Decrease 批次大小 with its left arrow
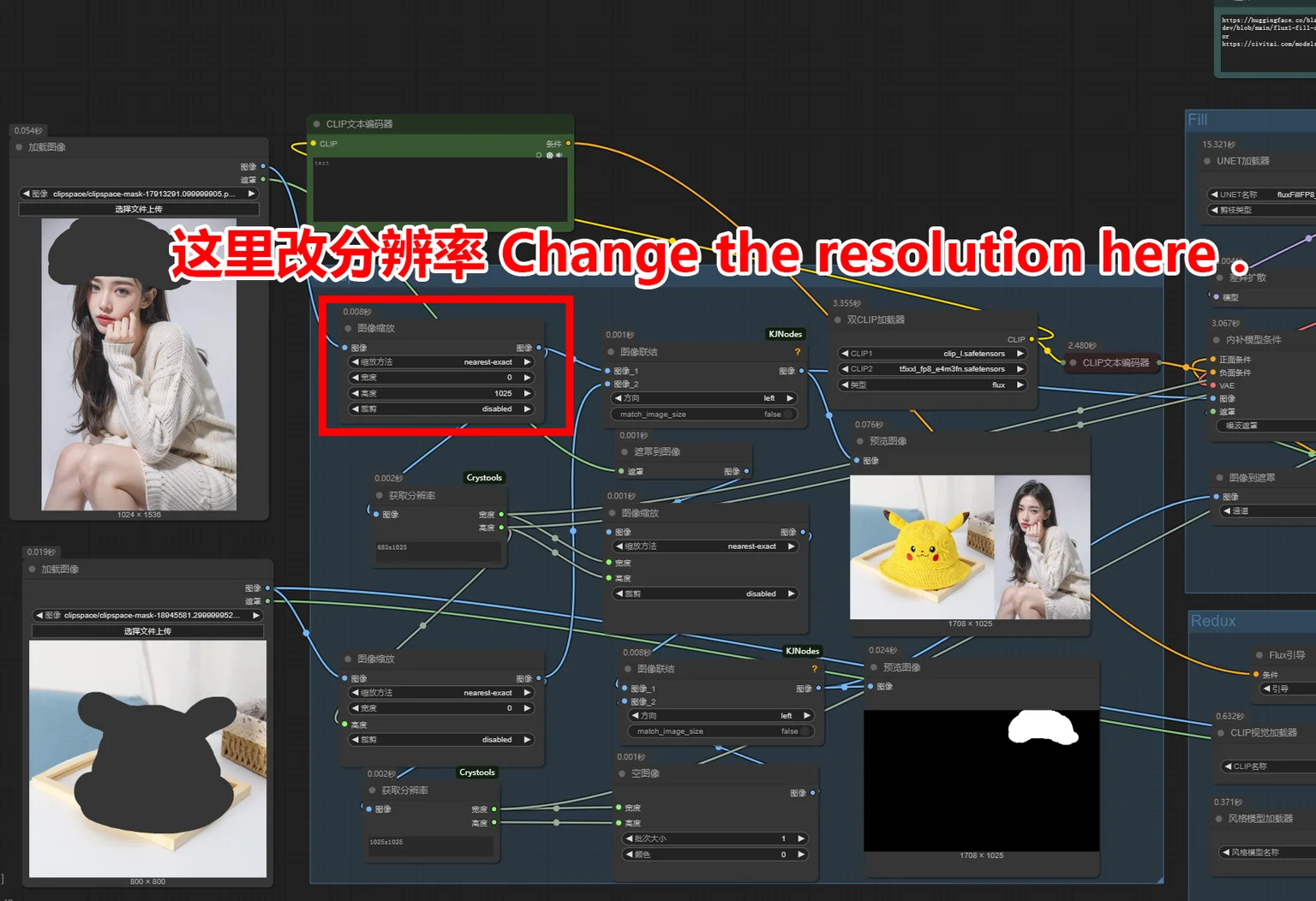The width and height of the screenshot is (1316, 901). click(630, 838)
